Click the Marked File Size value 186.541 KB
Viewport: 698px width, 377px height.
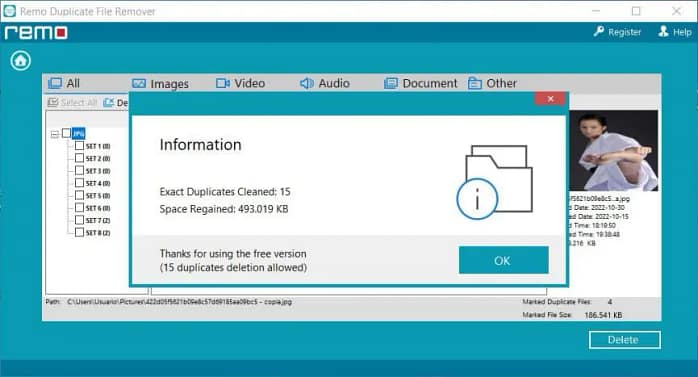click(603, 315)
